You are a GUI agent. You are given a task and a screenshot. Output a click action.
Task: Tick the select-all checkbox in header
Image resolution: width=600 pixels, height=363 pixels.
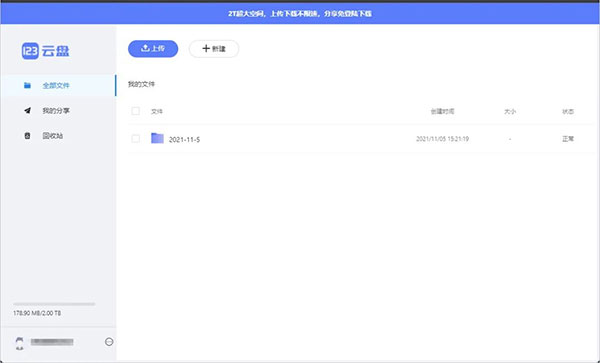coord(135,111)
